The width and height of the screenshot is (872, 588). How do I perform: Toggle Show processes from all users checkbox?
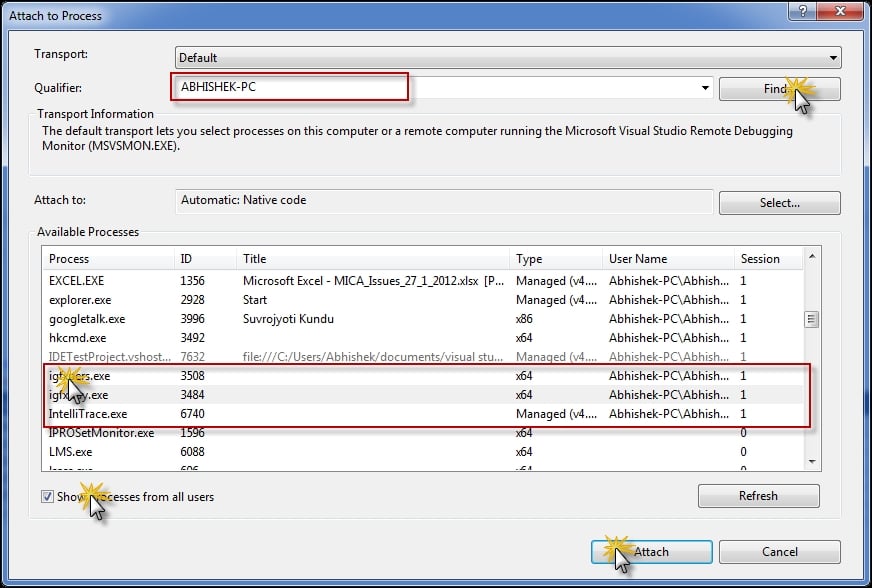[x=48, y=497]
